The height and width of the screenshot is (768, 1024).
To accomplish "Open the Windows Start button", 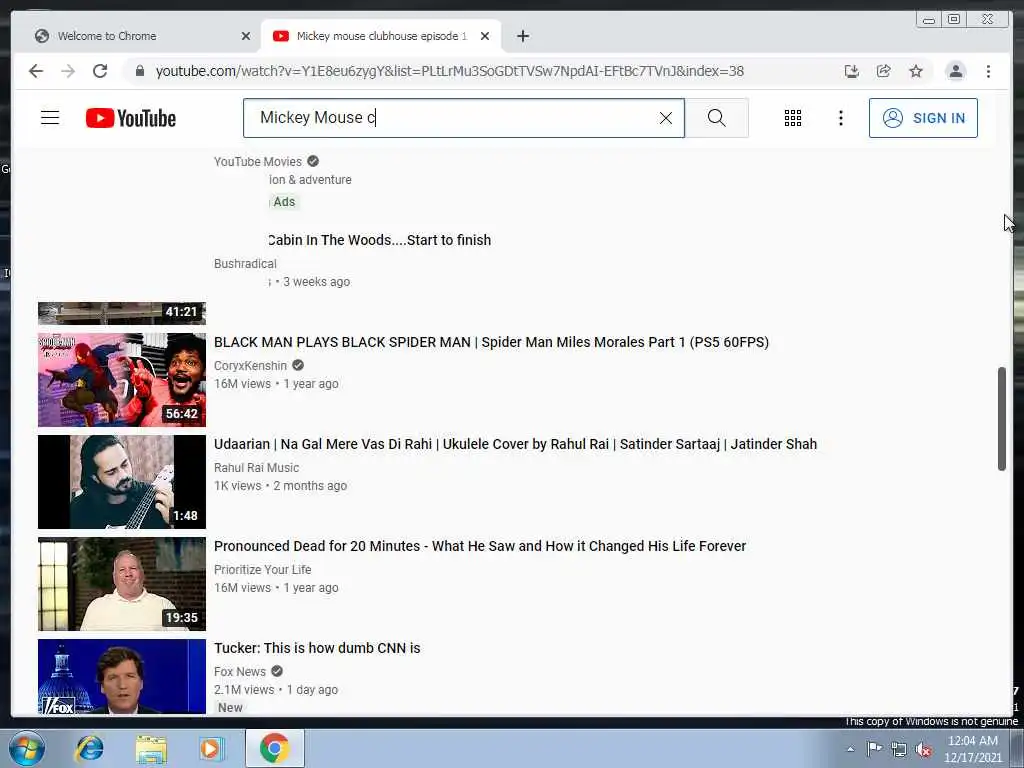I will tap(27, 748).
